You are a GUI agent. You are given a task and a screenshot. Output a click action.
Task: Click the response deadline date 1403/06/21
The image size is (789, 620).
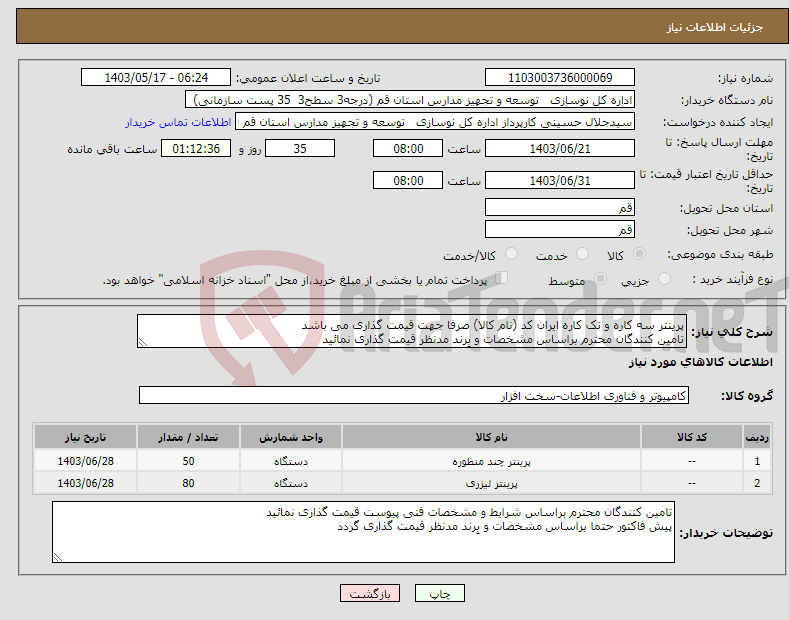560,148
